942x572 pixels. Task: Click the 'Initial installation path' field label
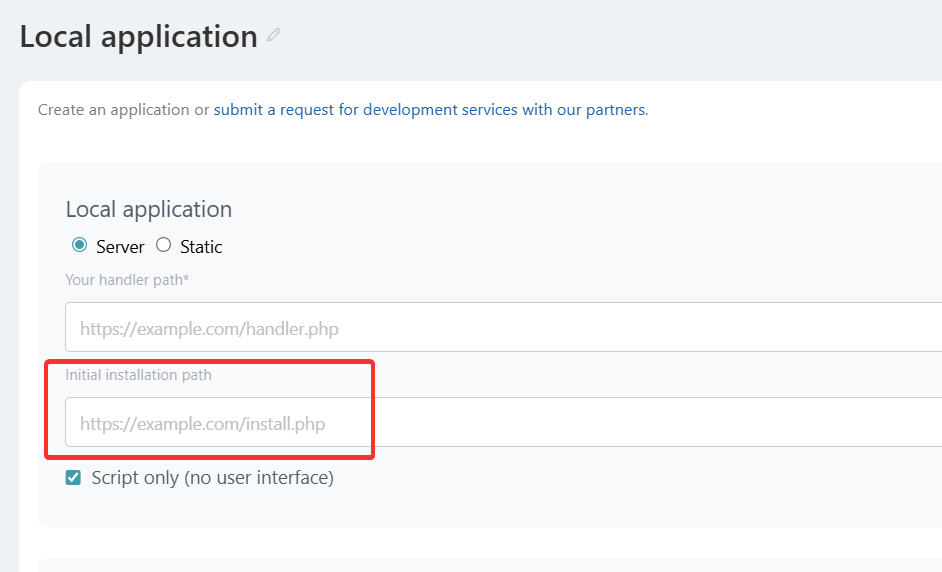(x=138, y=375)
